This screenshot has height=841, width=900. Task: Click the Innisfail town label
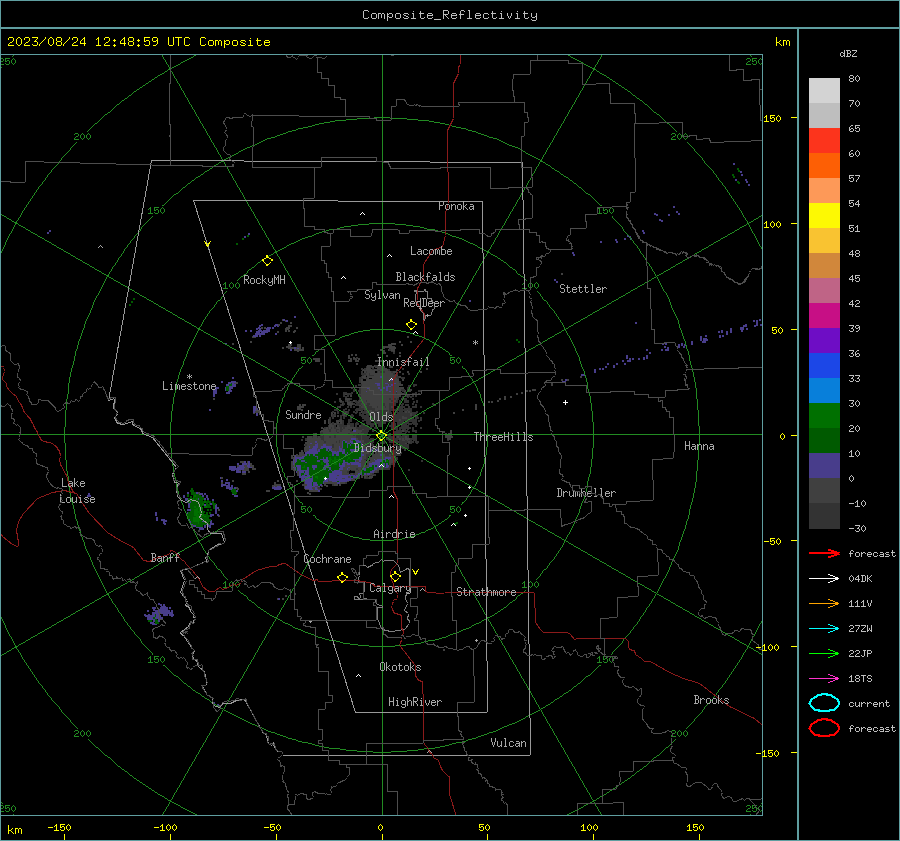coord(403,362)
